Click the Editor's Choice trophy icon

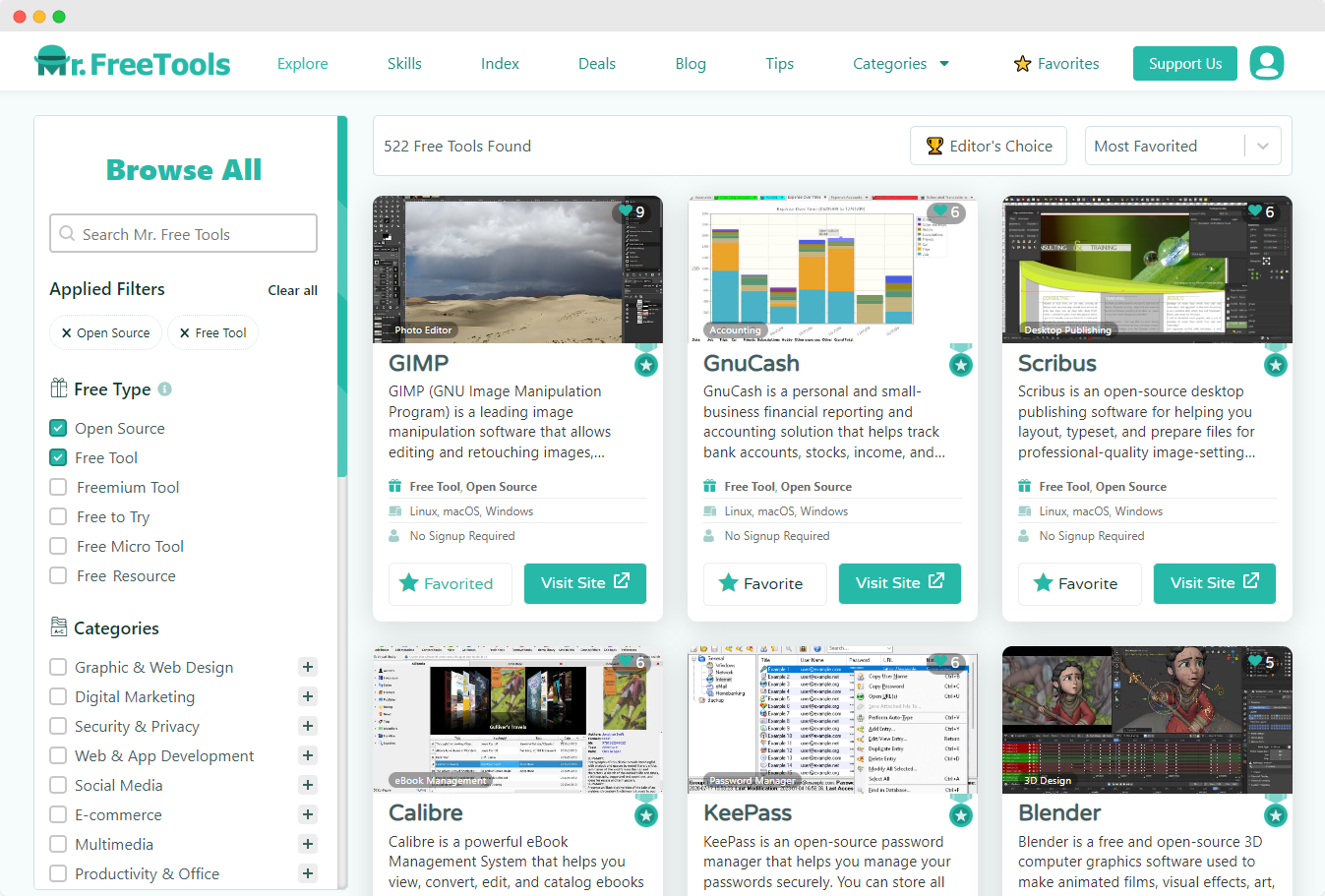[935, 146]
